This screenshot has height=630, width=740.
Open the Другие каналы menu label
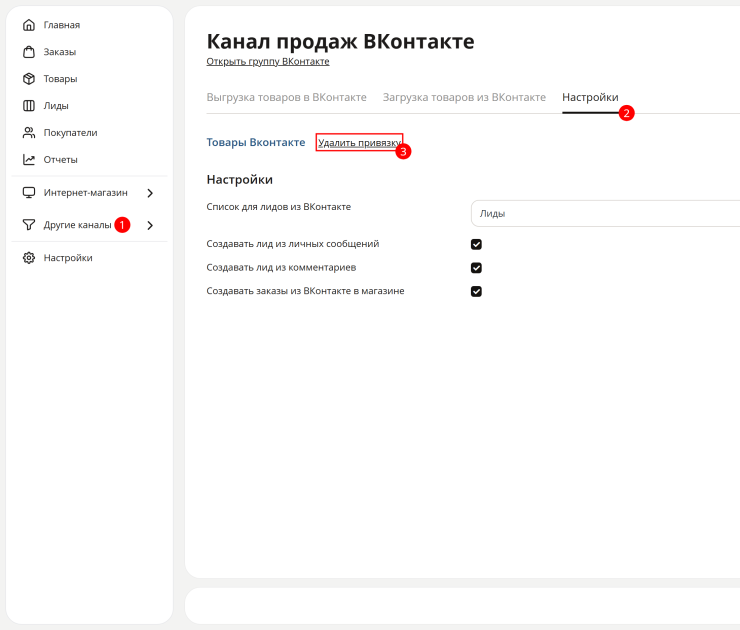(x=77, y=225)
